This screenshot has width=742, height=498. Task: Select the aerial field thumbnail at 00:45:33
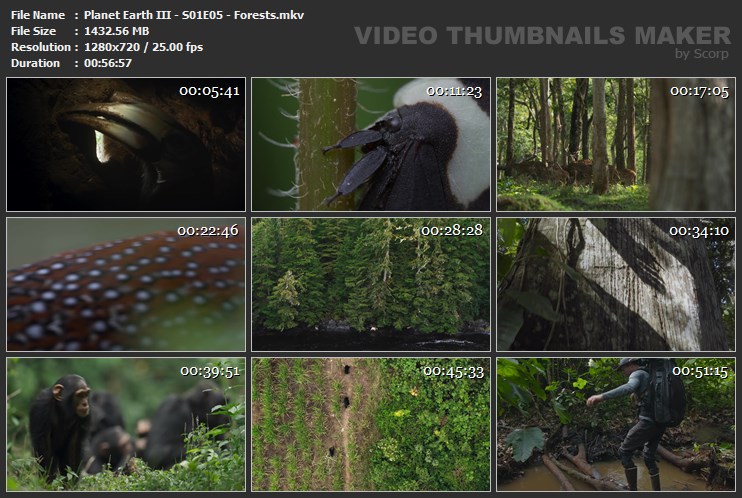pos(371,424)
